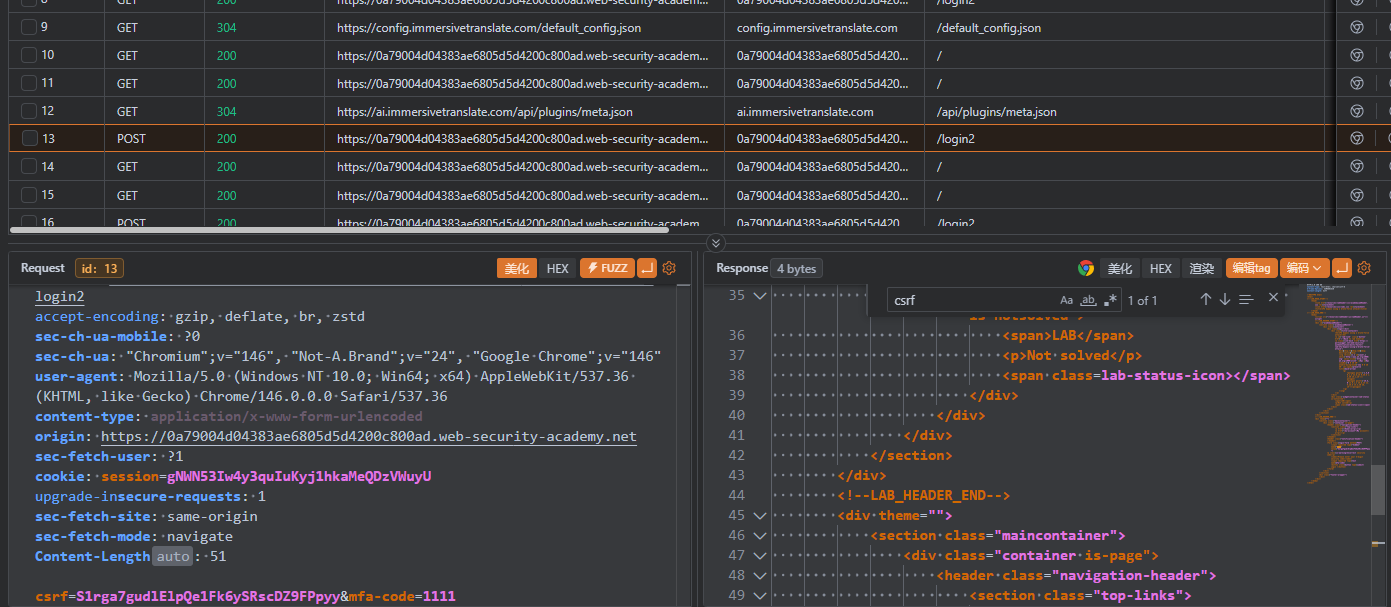Switch Response view to 渲染 tab

[1201, 268]
